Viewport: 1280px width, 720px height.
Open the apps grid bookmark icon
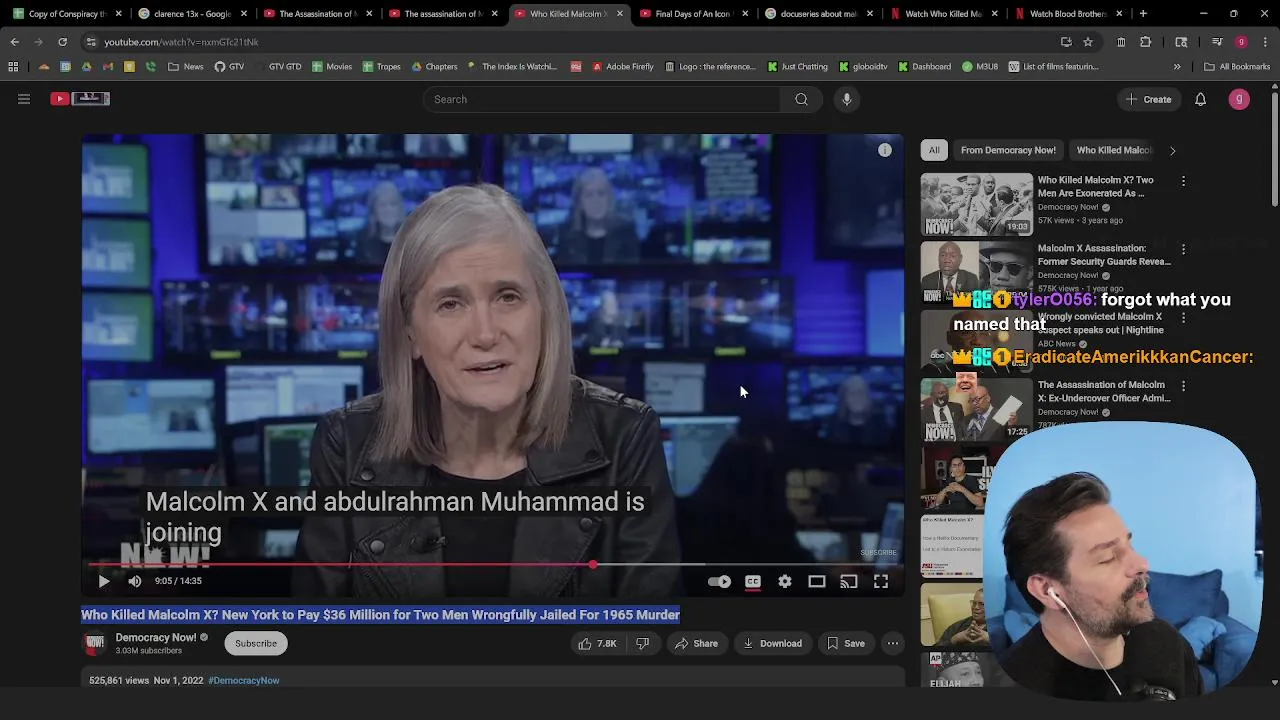tap(13, 67)
